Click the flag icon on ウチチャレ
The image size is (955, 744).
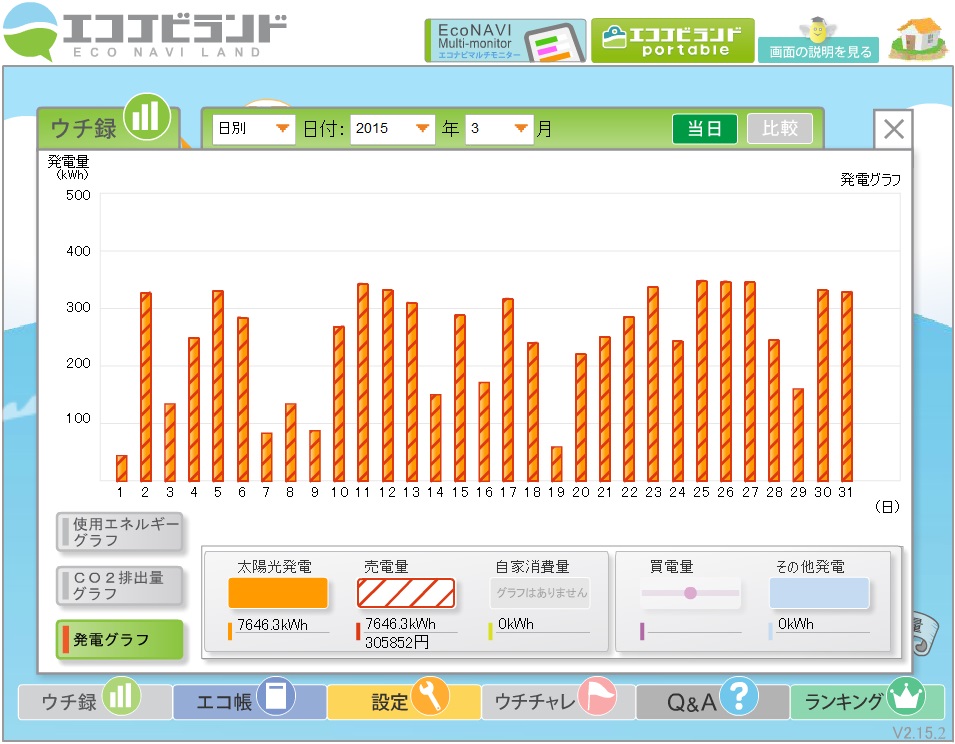pos(597,696)
